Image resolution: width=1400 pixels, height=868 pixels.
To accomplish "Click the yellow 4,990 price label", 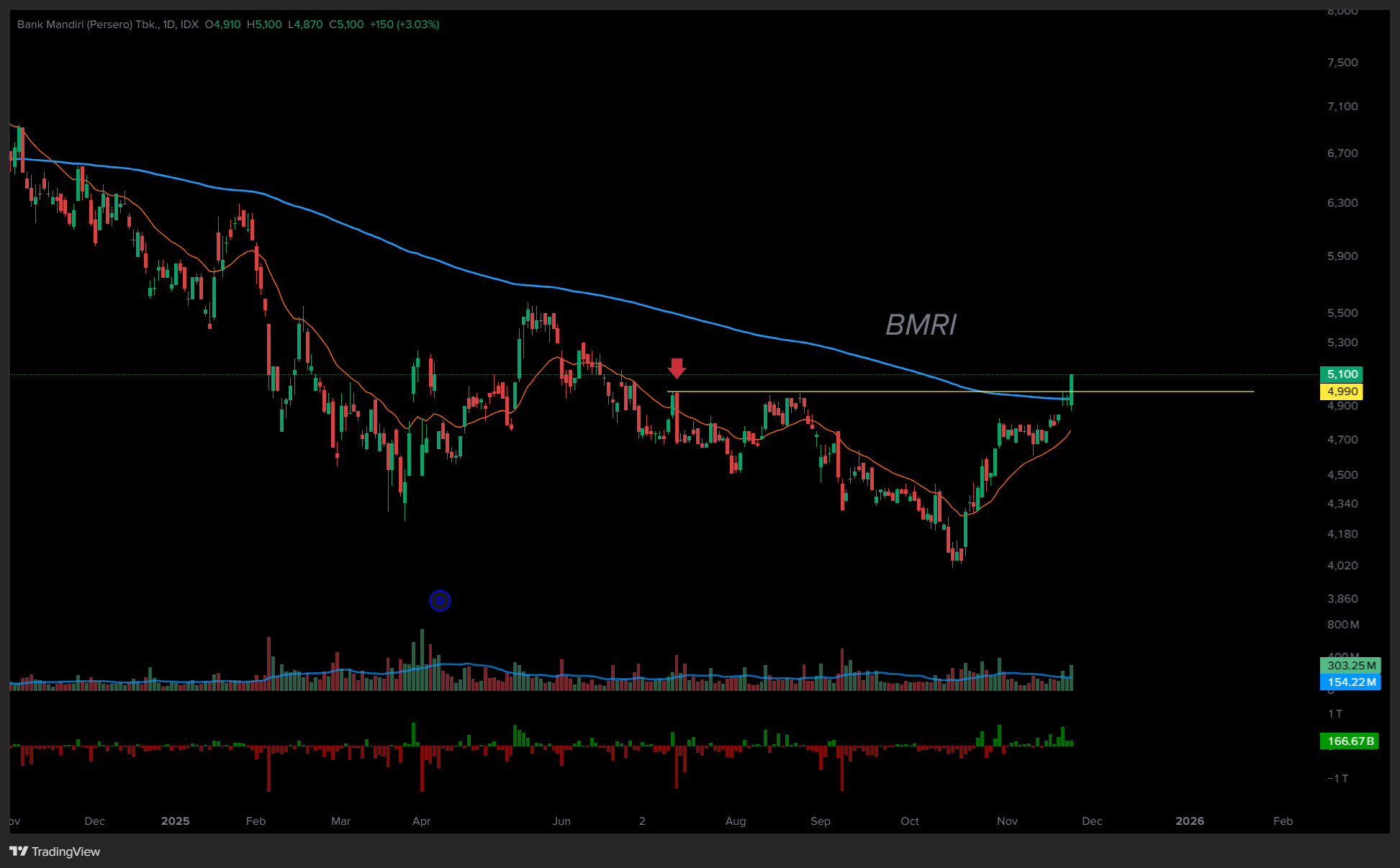I will coord(1342,392).
